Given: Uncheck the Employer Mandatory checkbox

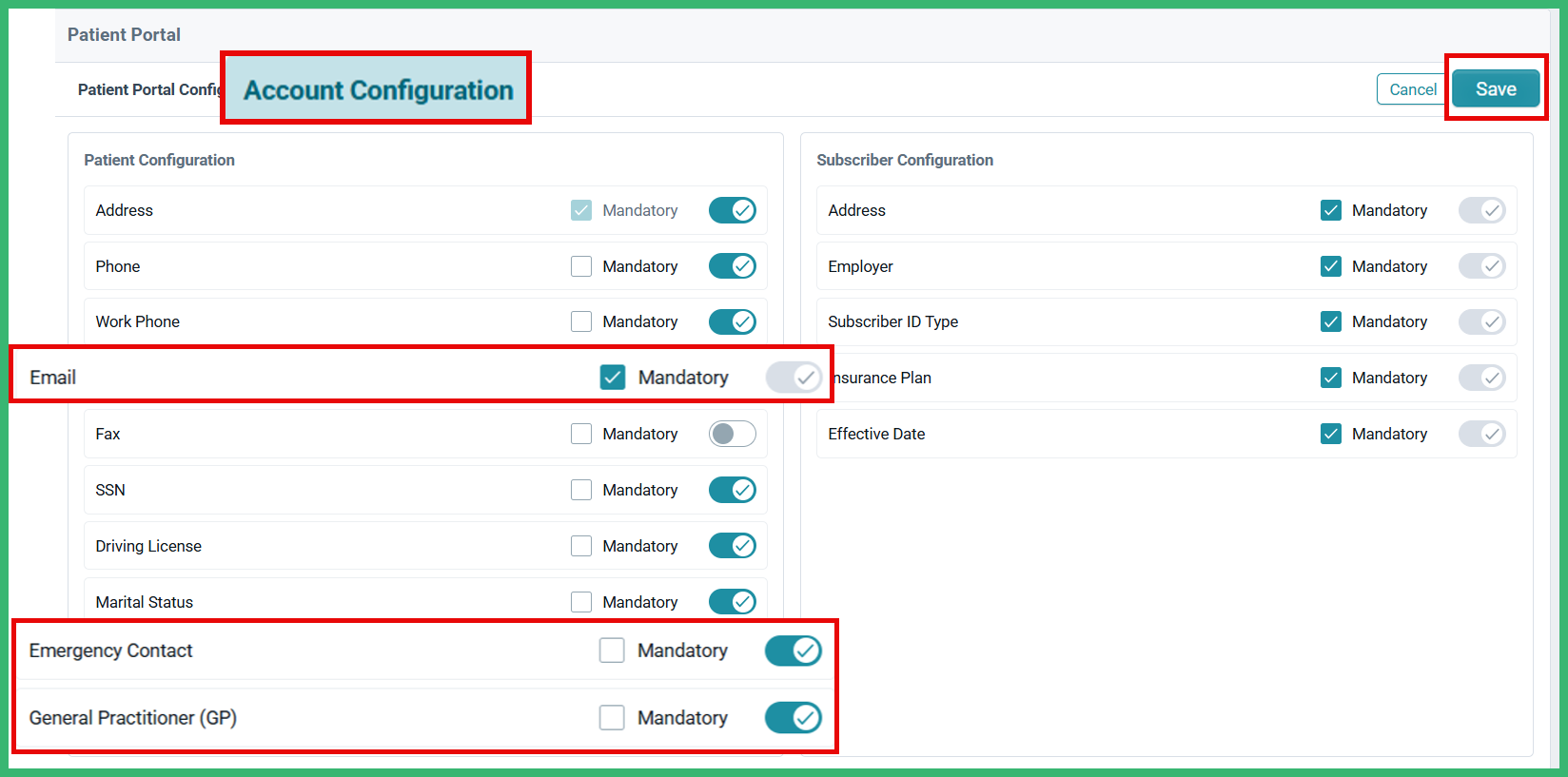Looking at the screenshot, I should click(x=1331, y=265).
